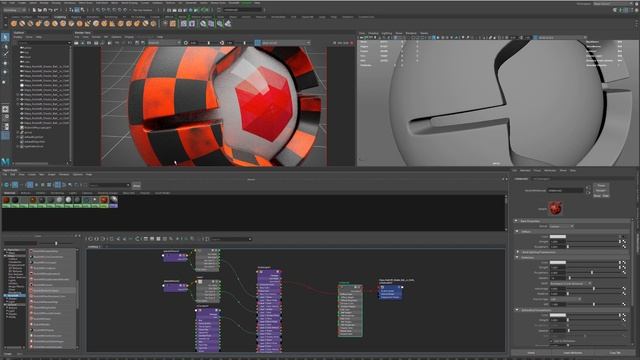Click the IOR slider handle

(x=594, y=304)
